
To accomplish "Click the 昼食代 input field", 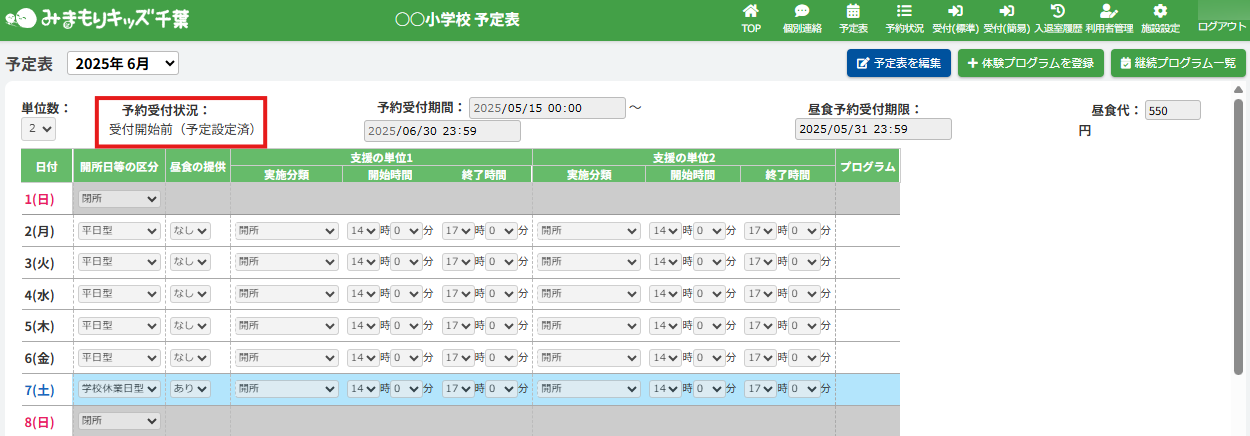I will pos(1172,111).
